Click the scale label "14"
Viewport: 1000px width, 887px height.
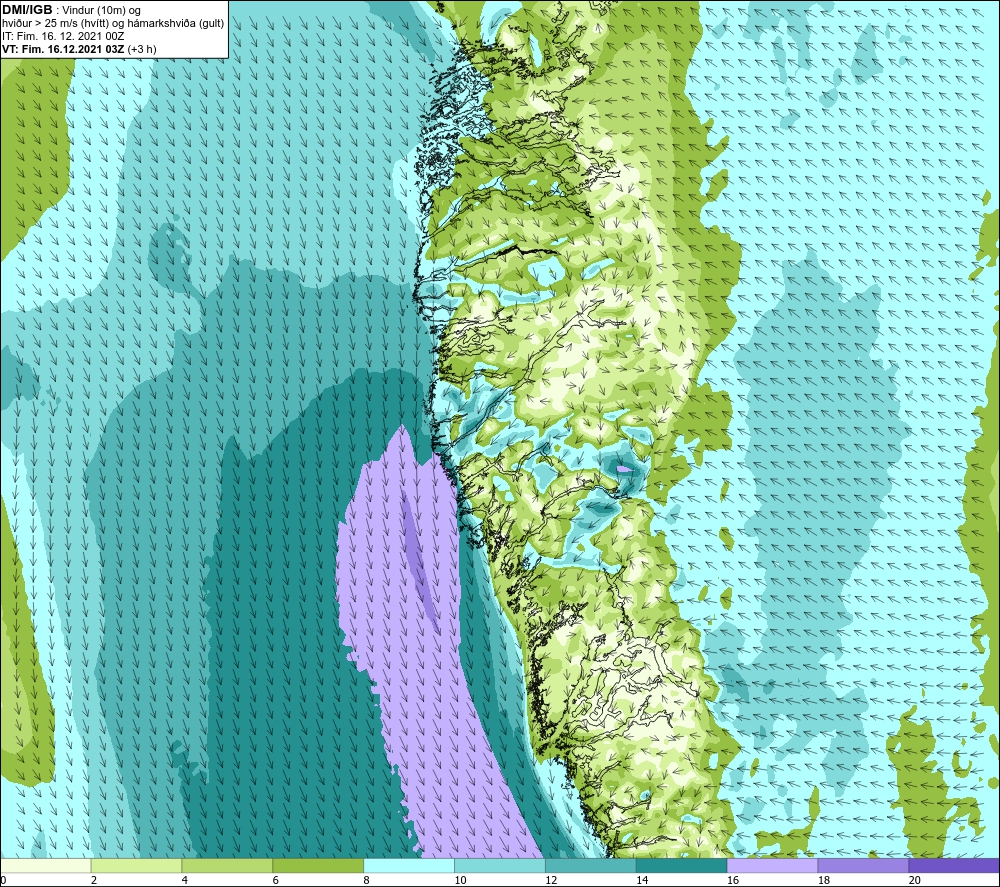coord(642,880)
